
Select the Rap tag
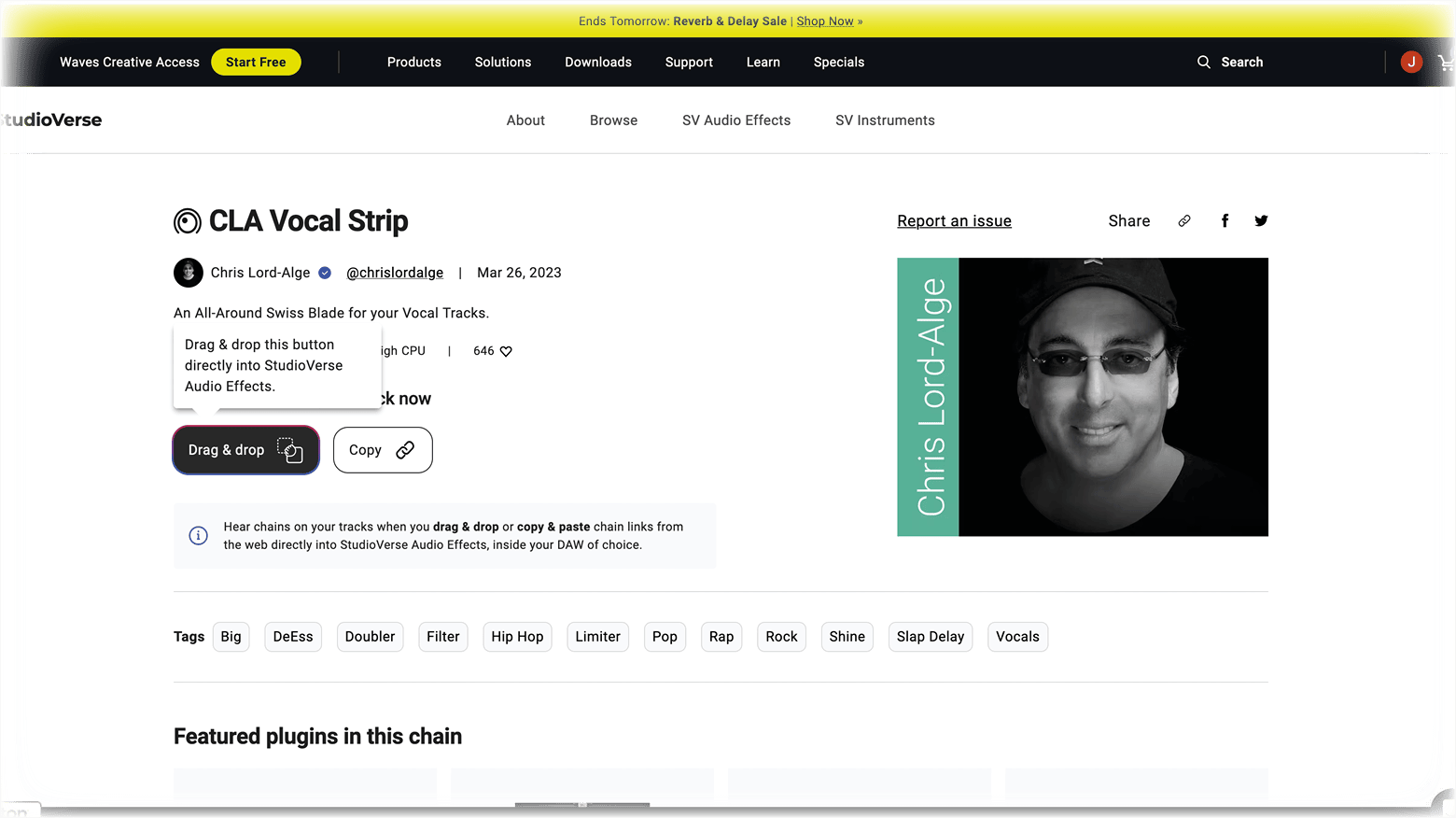(x=721, y=637)
